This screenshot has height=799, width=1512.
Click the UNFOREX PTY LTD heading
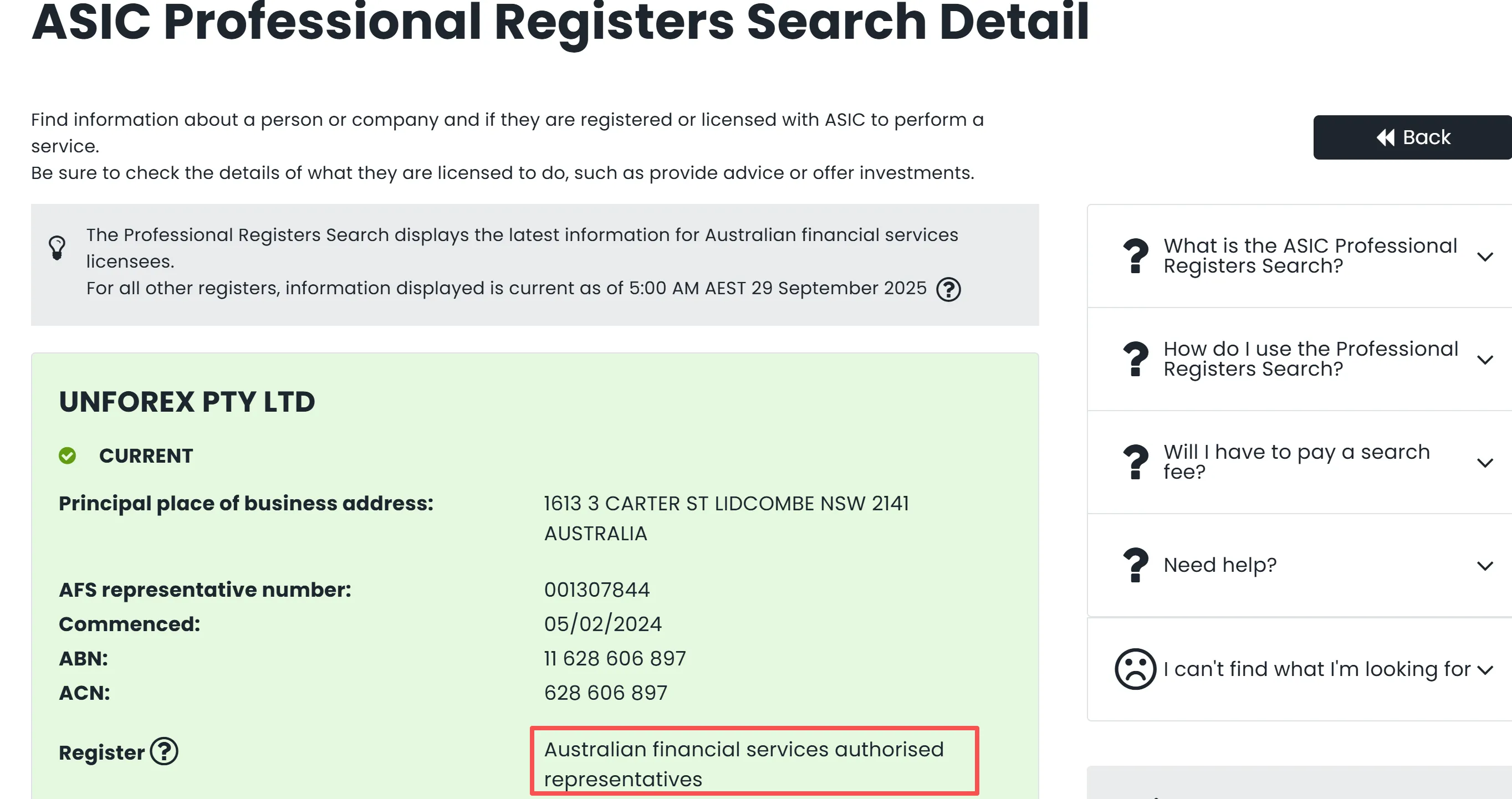pos(187,402)
